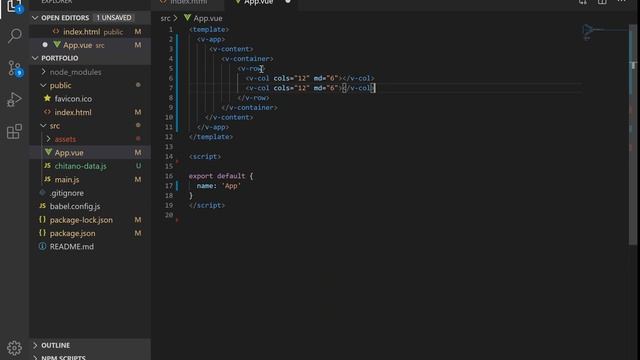The width and height of the screenshot is (640, 360).
Task: Click the braces icon of package.json
Action: pyautogui.click(x=42, y=233)
